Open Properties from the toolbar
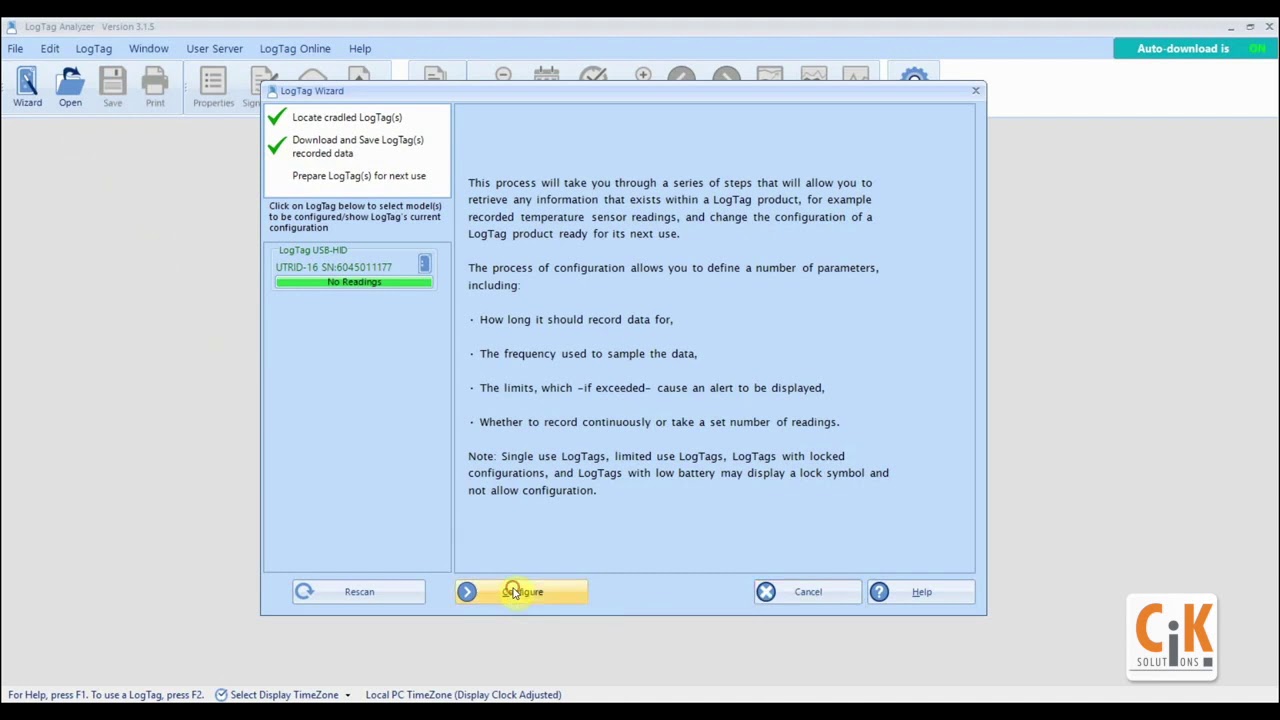 click(x=213, y=86)
